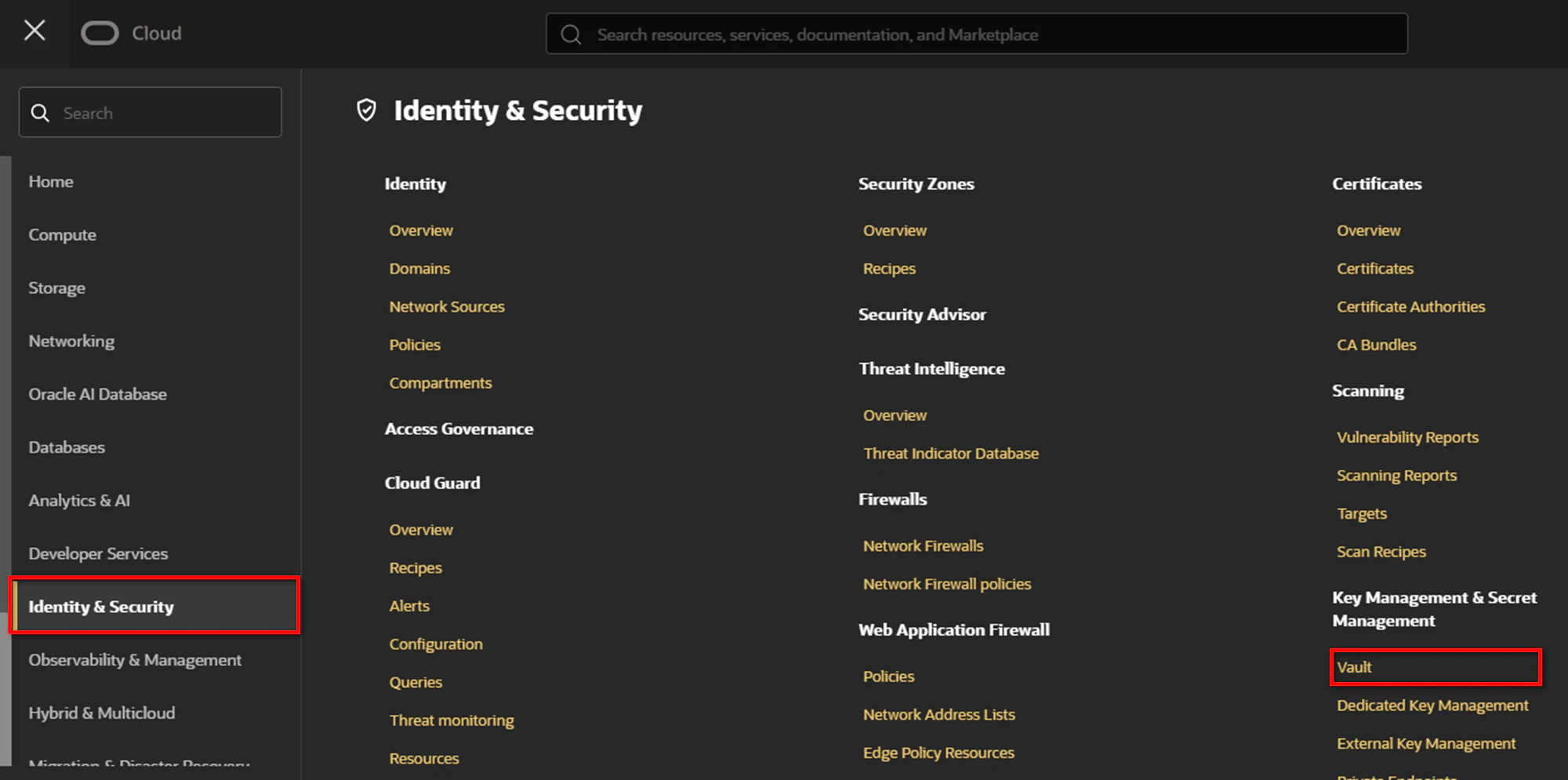Click the magnifier icon in the sidebar search
The width and height of the screenshot is (1568, 780).
click(x=40, y=113)
